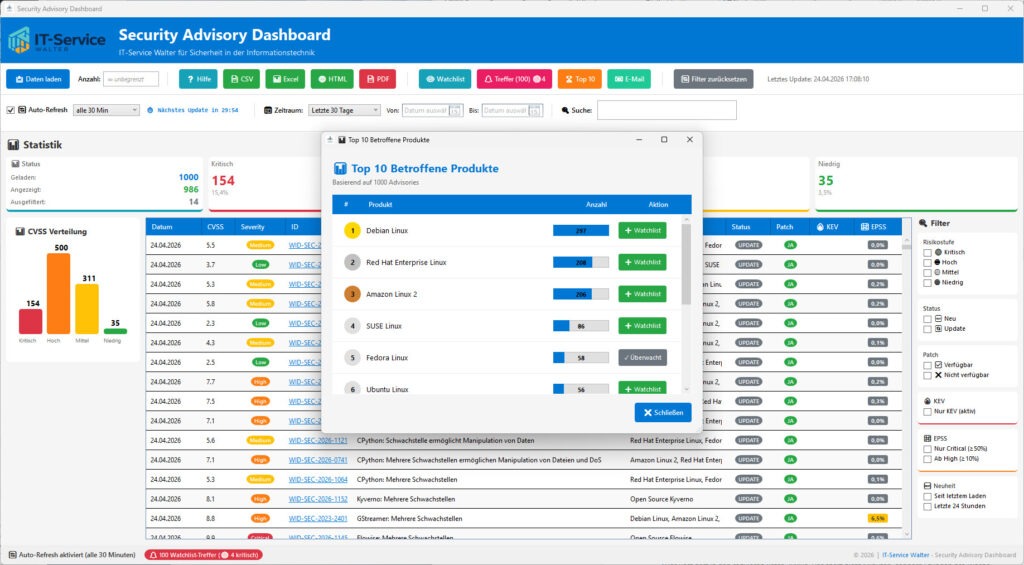The image size is (1024, 565).
Task: Enable Nur KEV (aktiv) filter
Action: click(927, 412)
